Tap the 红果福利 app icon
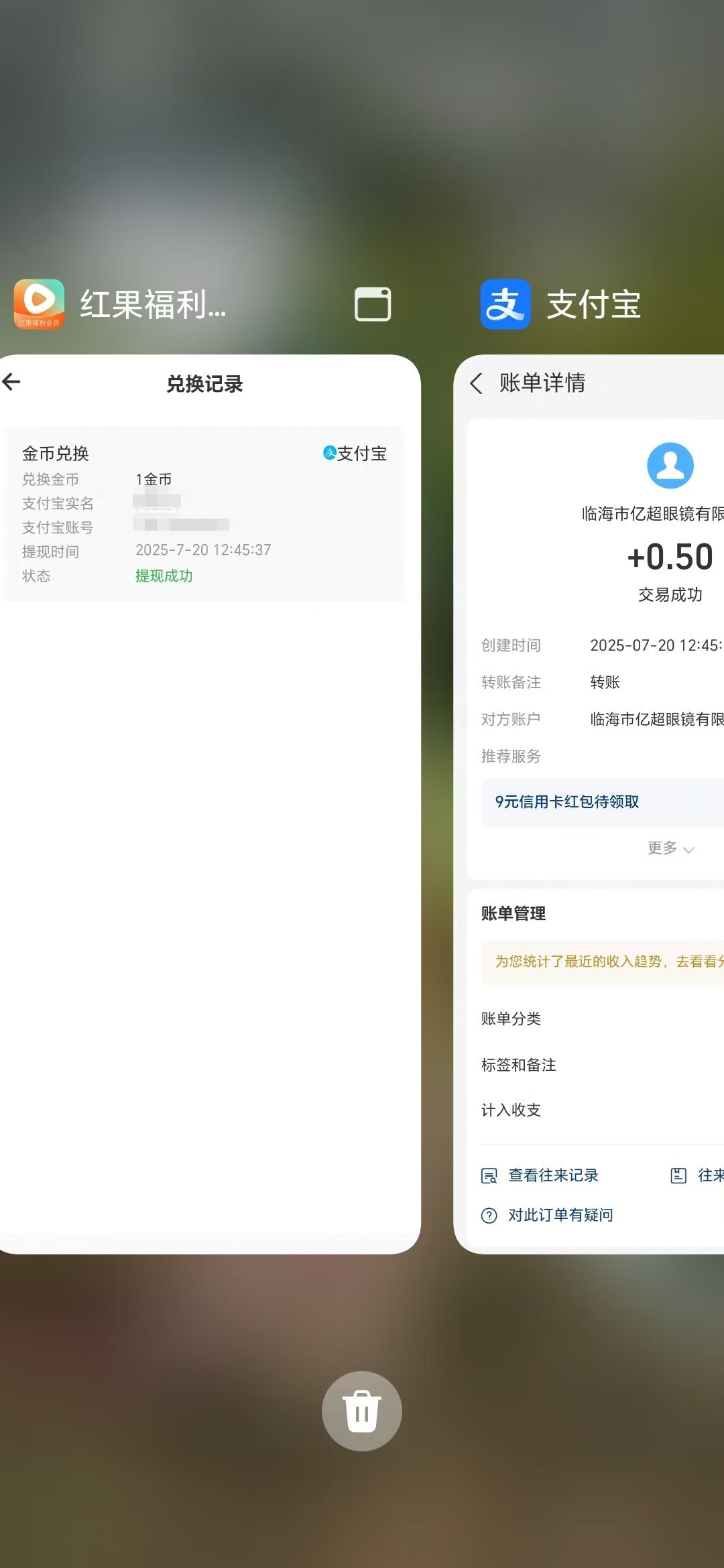Viewport: 724px width, 1568px height. [39, 304]
